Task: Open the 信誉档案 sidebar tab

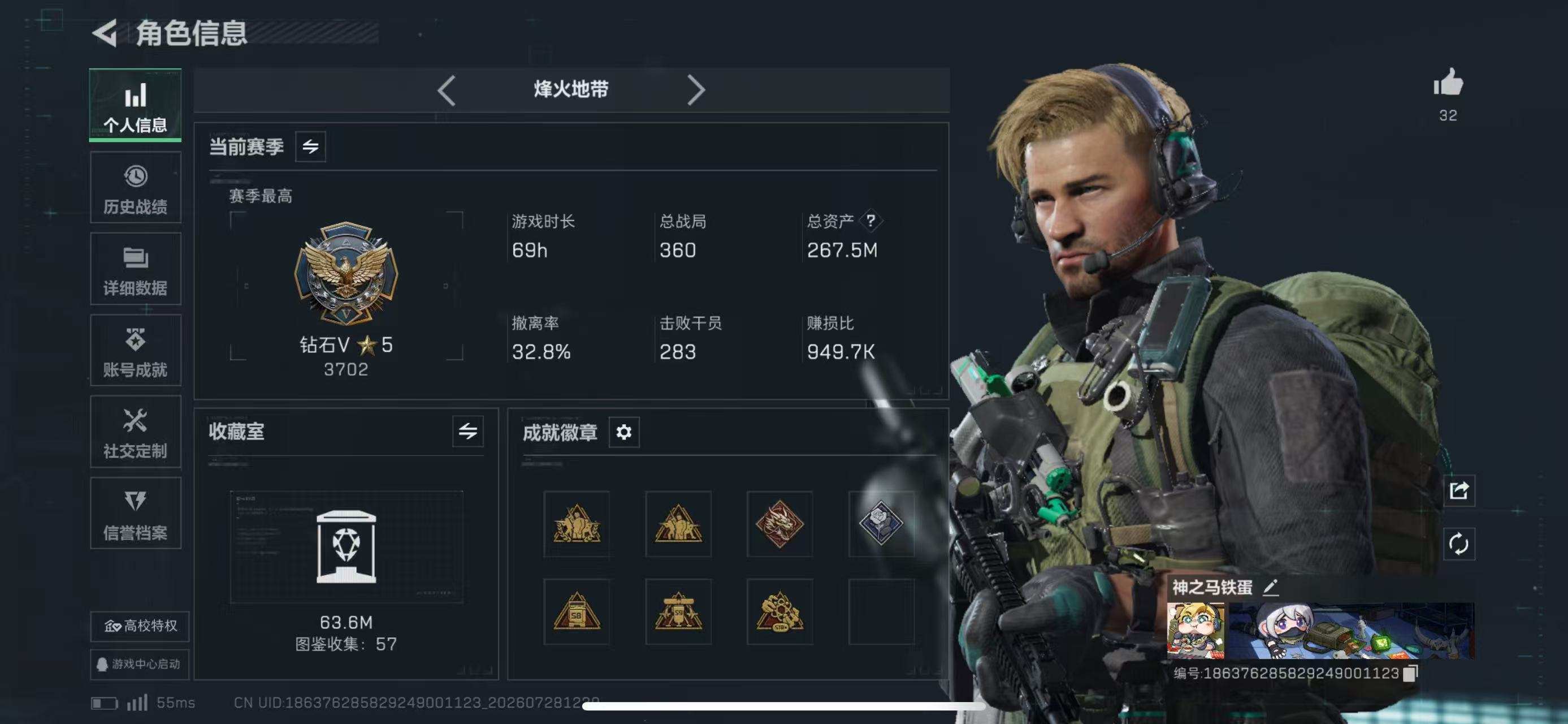Action: pyautogui.click(x=135, y=514)
